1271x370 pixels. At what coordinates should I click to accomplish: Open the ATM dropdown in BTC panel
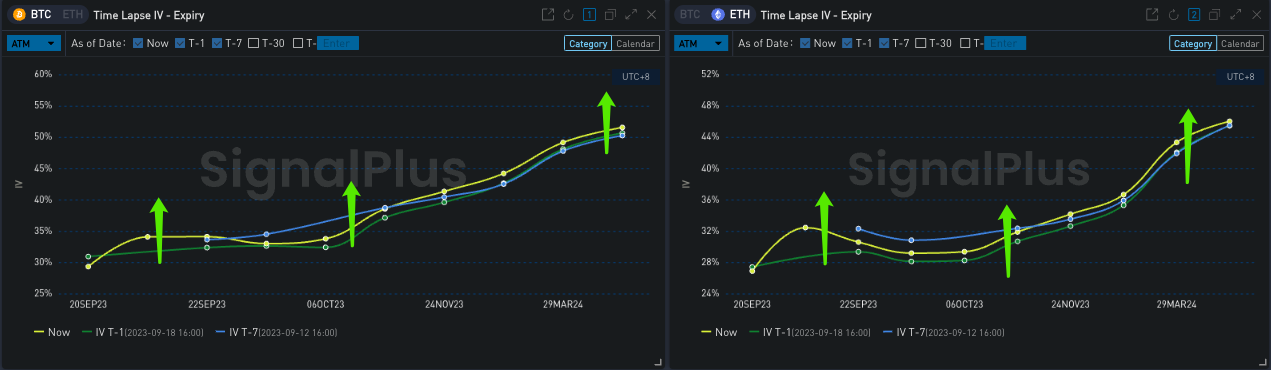tap(34, 43)
